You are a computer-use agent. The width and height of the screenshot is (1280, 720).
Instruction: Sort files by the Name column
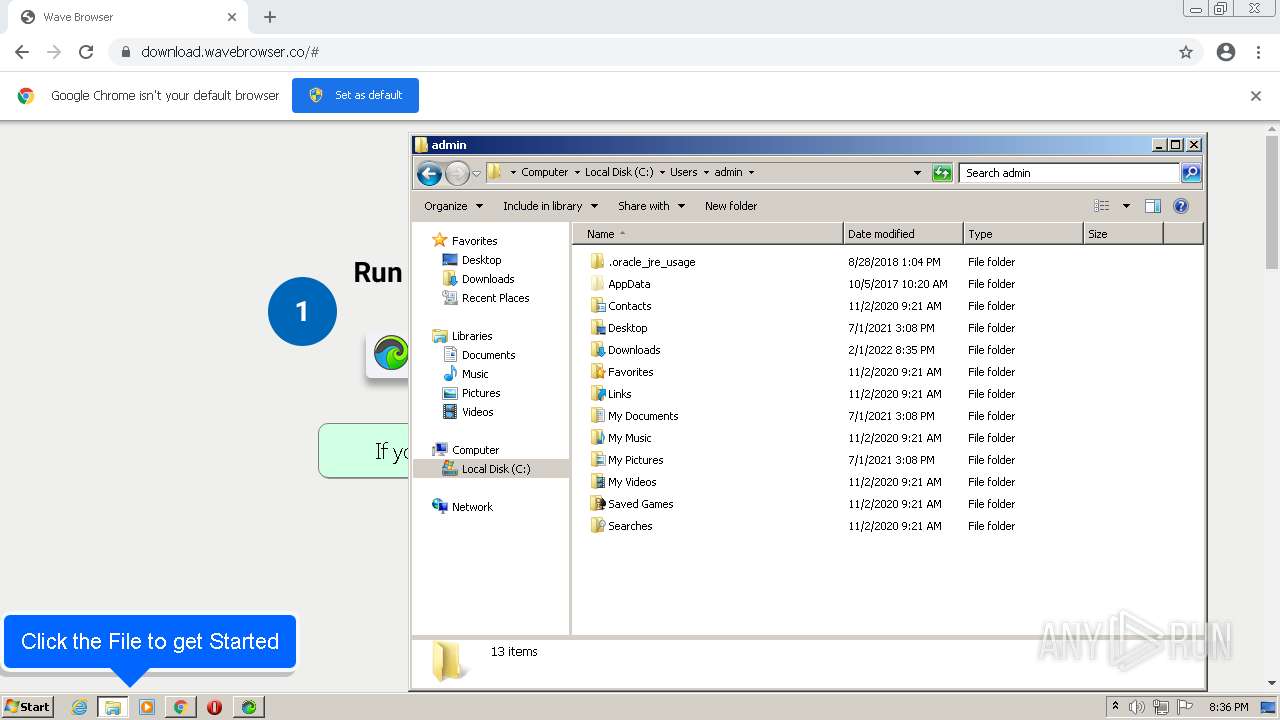(708, 234)
